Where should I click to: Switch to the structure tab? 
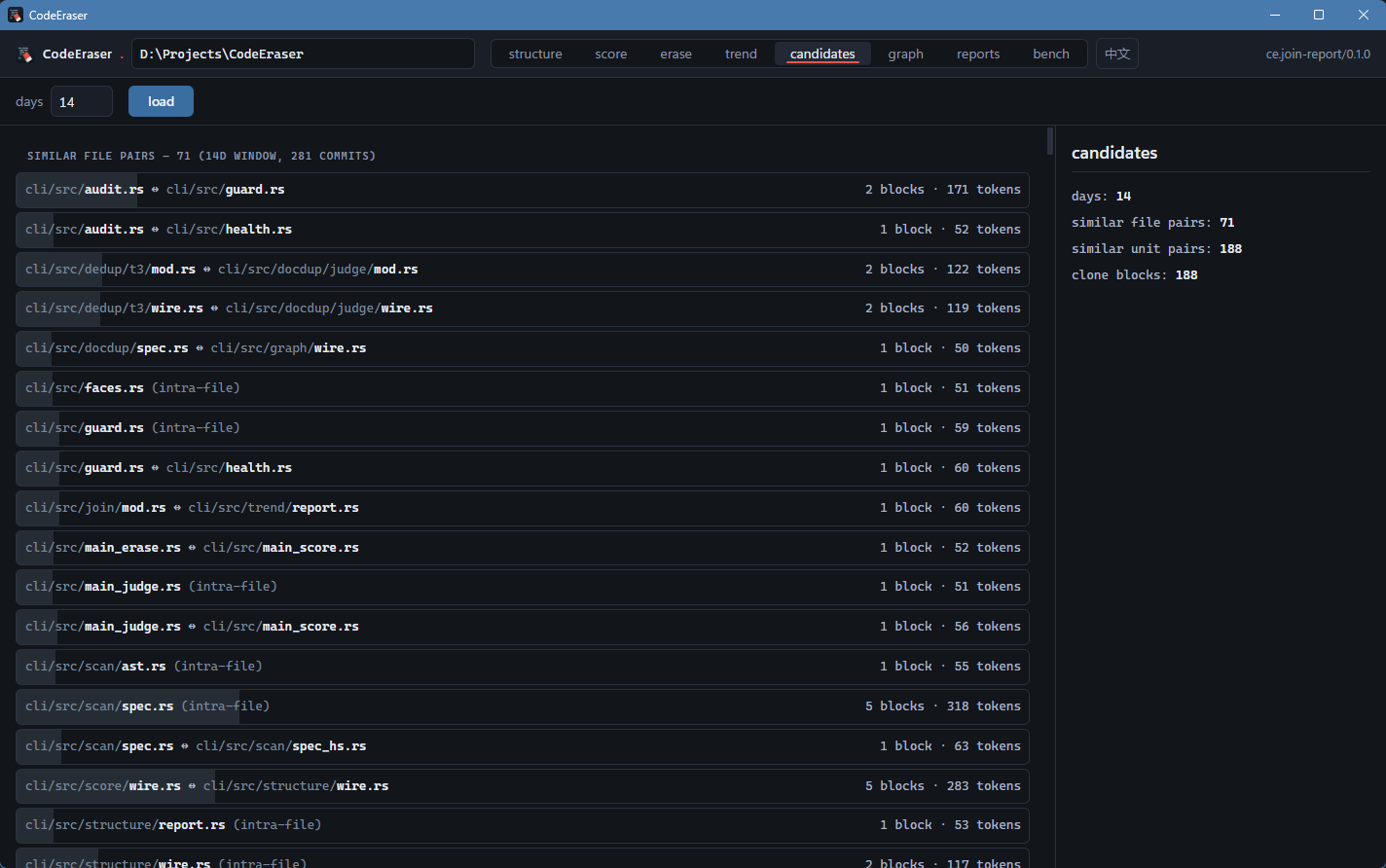(535, 54)
